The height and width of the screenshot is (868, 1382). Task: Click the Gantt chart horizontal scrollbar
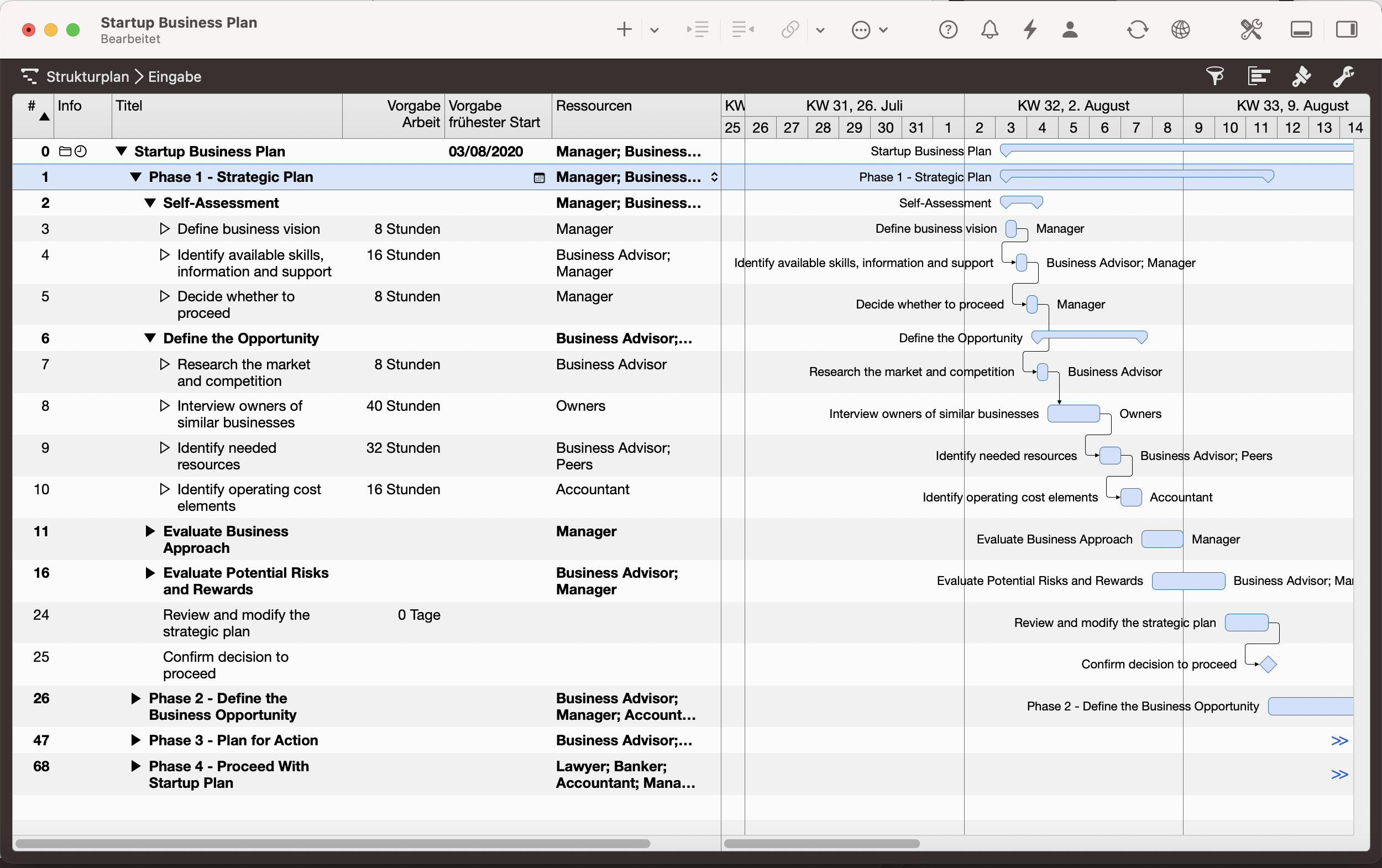click(x=822, y=843)
